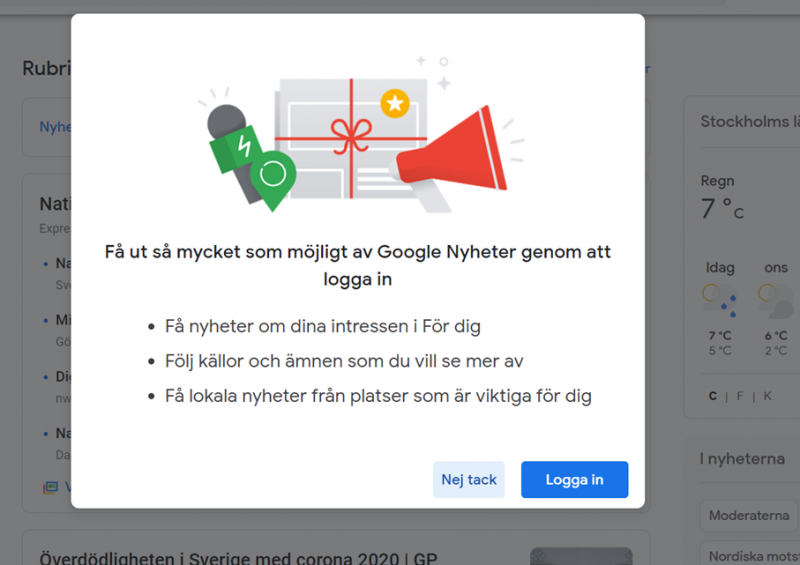Image resolution: width=800 pixels, height=565 pixels.
Task: Click the I nyheterna section heading
Action: (742, 459)
